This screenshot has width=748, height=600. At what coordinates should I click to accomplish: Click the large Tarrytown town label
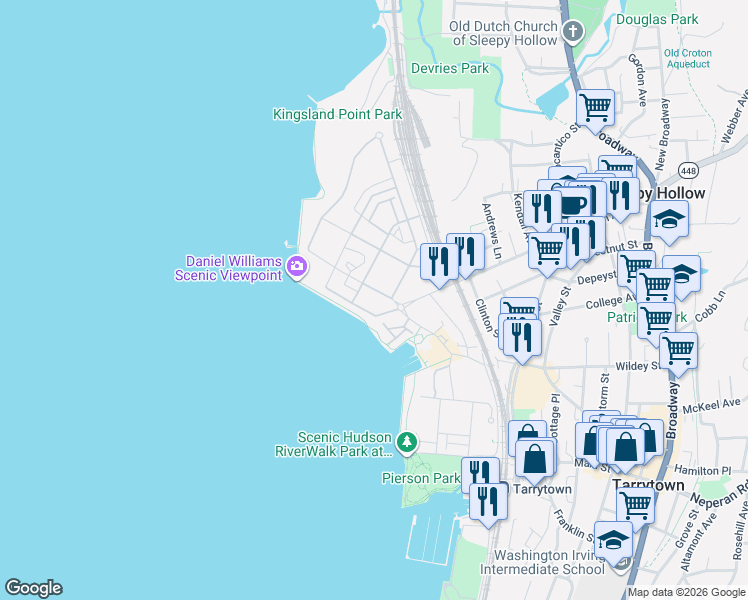pyautogui.click(x=648, y=486)
